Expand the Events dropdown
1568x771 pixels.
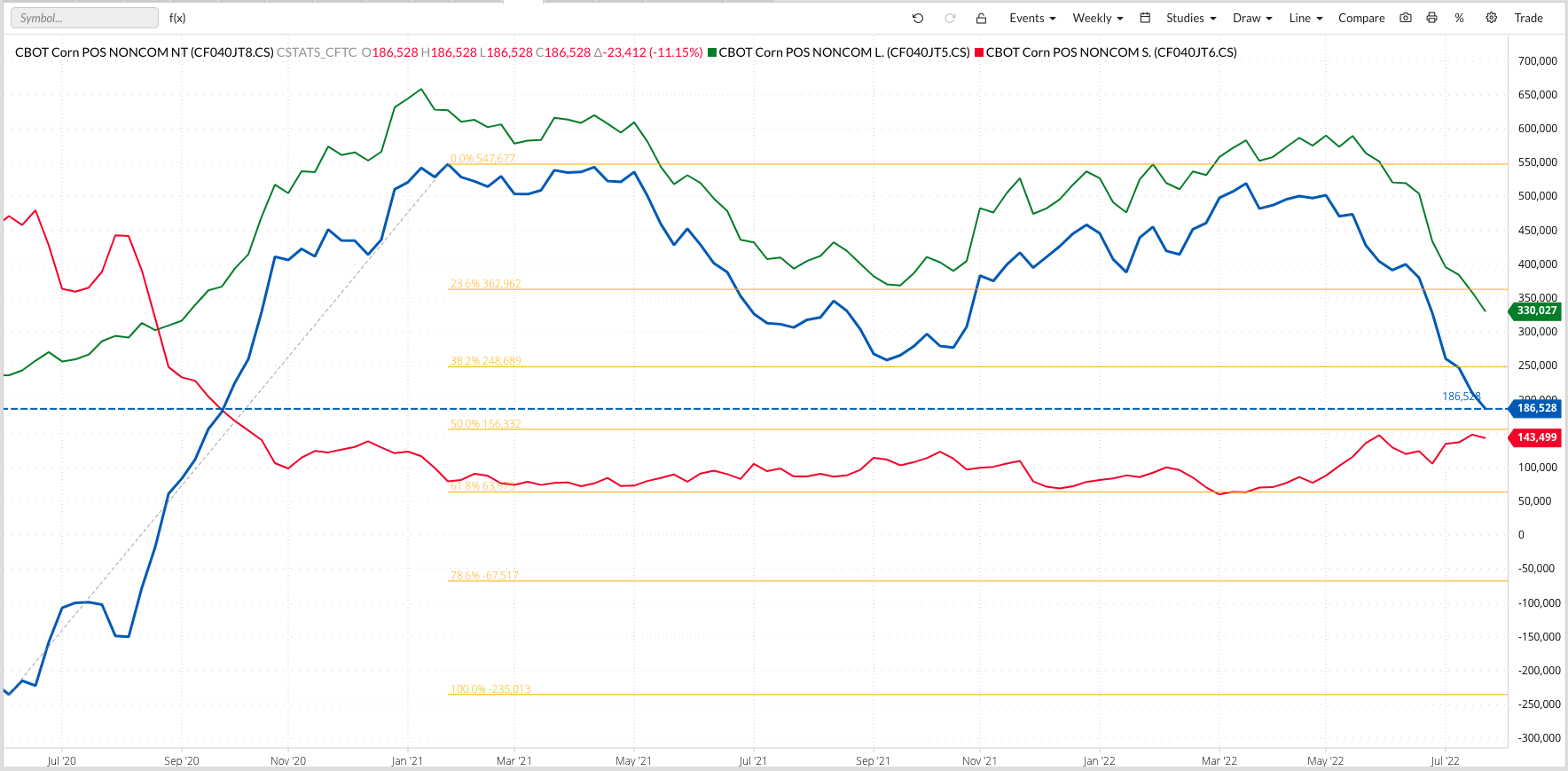(x=1032, y=18)
